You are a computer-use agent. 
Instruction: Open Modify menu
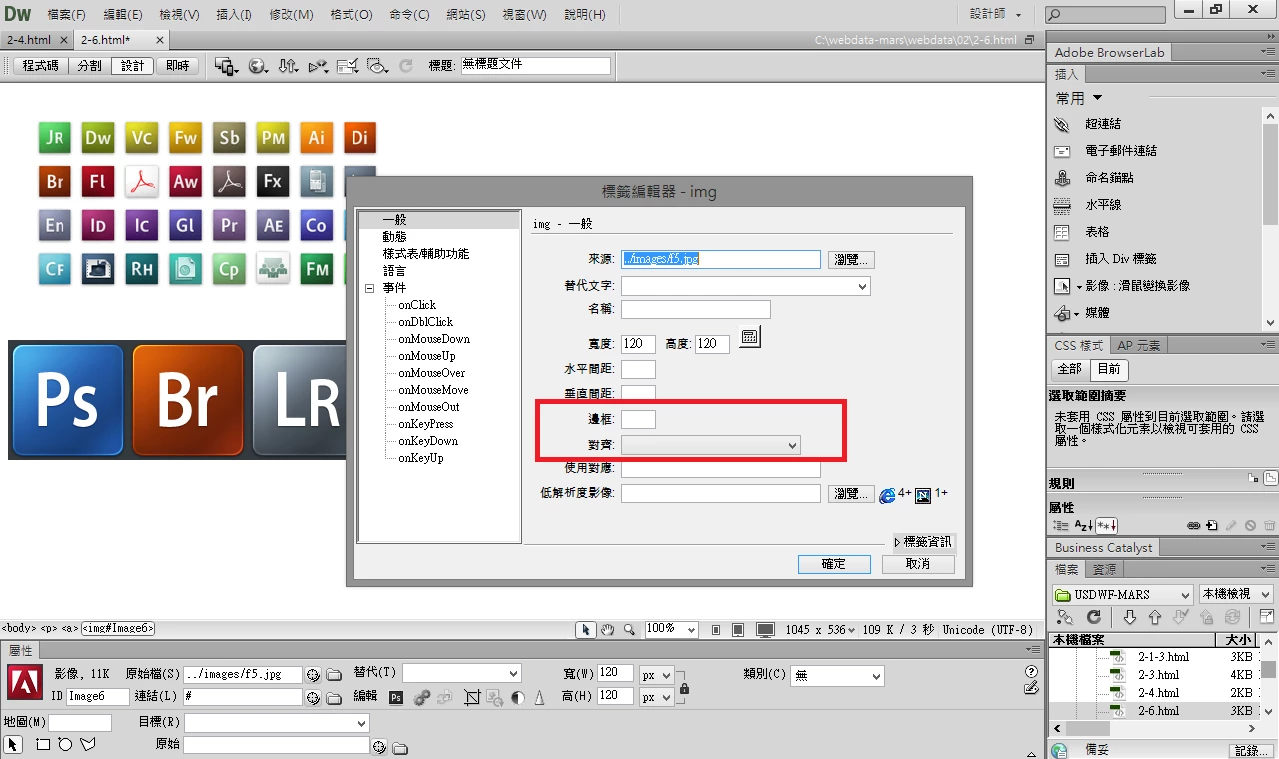[x=291, y=15]
